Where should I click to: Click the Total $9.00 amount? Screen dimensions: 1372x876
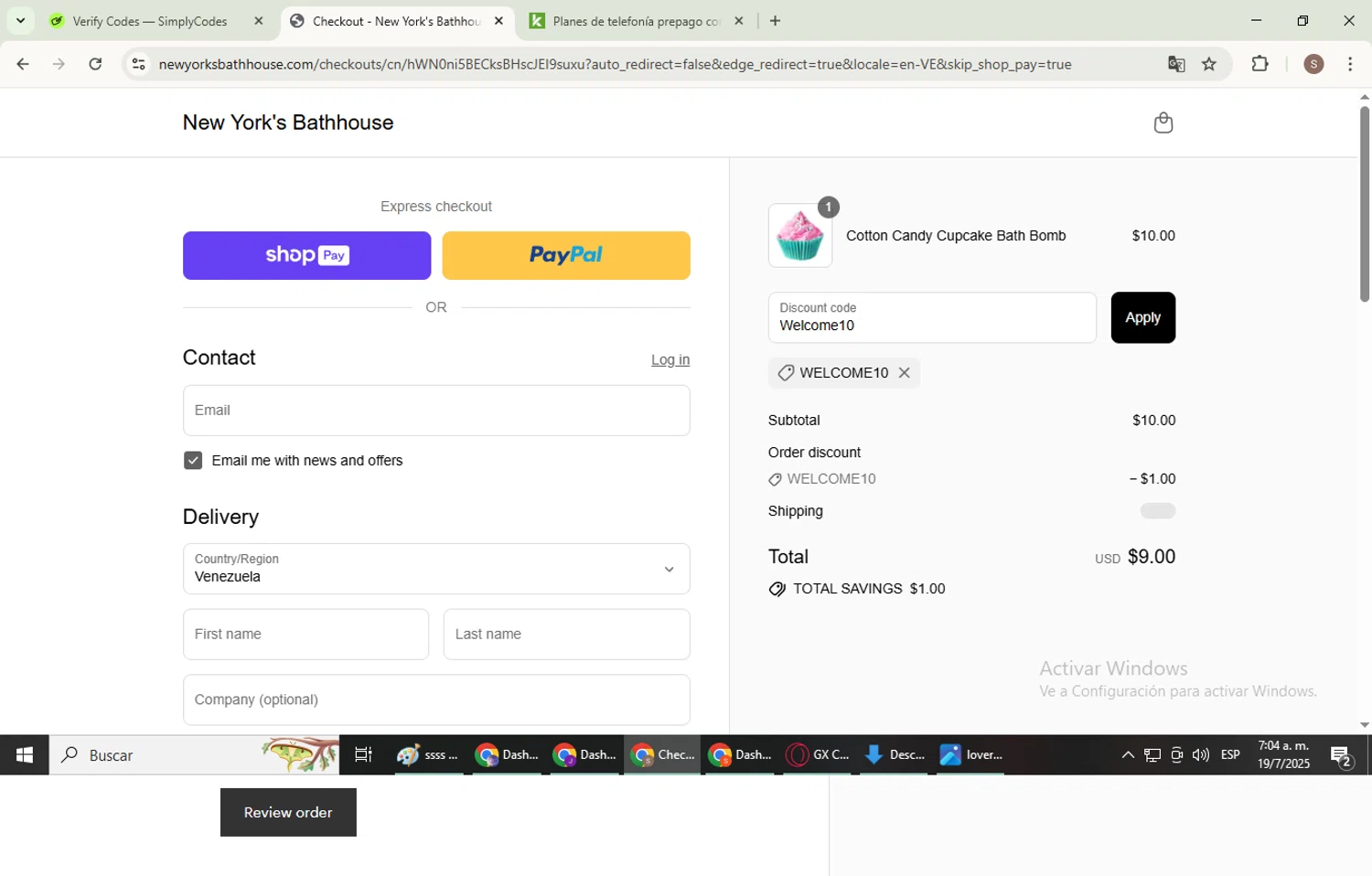[1151, 557]
